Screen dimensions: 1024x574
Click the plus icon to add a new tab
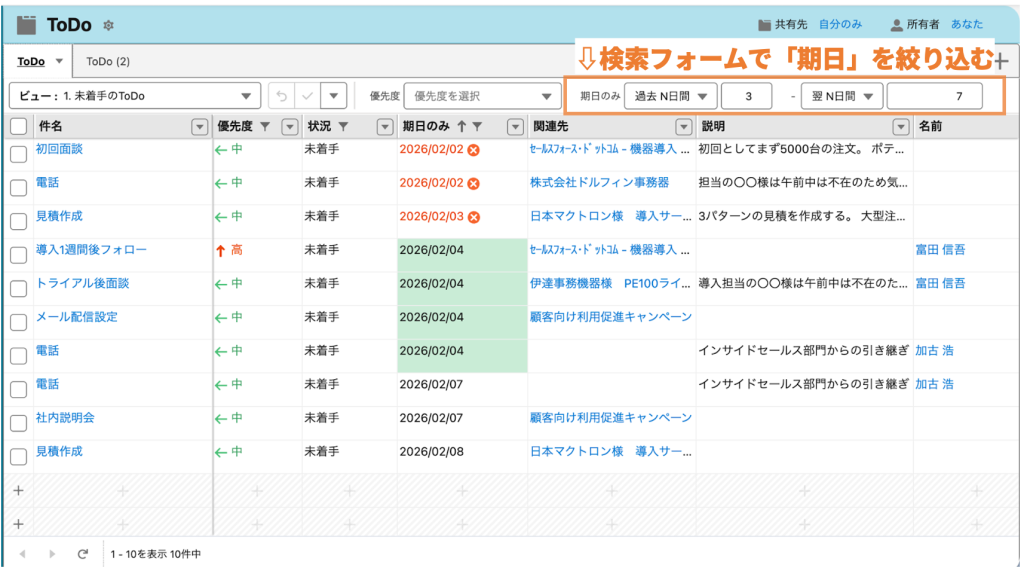click(x=1000, y=61)
